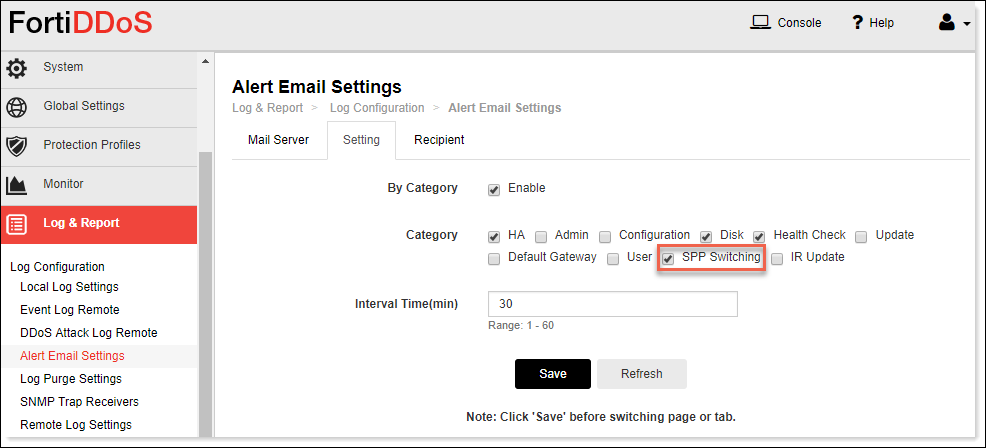This screenshot has width=986, height=448.
Task: Click the Log & Report list icon
Action: pos(17,224)
